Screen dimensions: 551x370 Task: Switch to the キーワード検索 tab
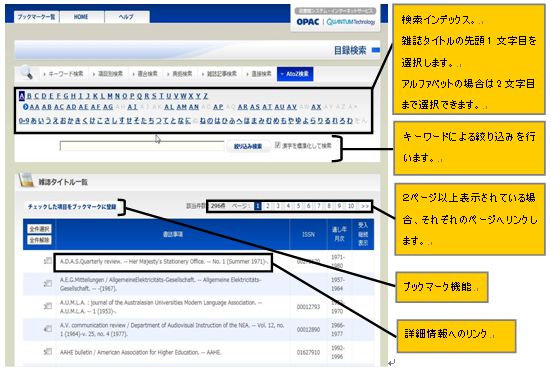64,74
